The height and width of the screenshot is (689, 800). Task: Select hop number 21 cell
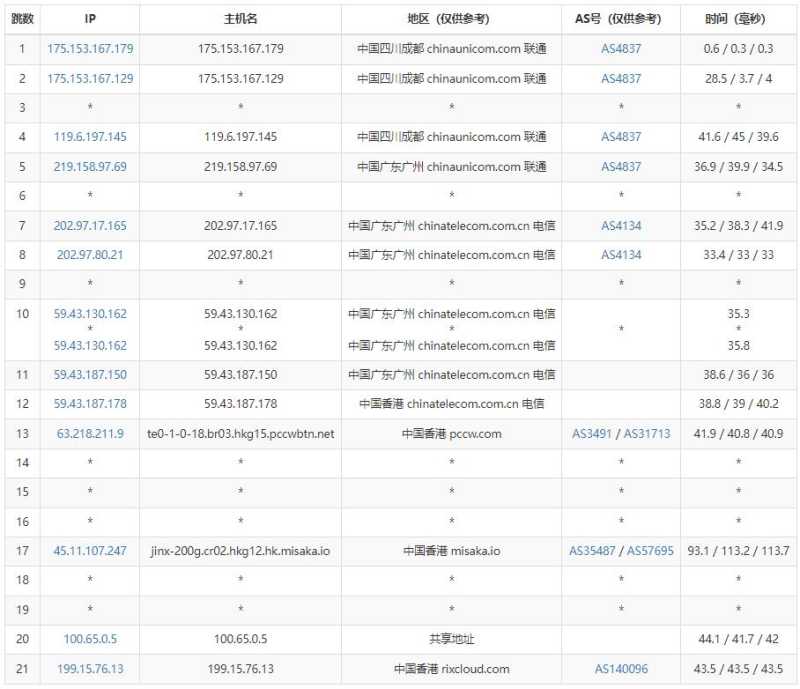22,669
